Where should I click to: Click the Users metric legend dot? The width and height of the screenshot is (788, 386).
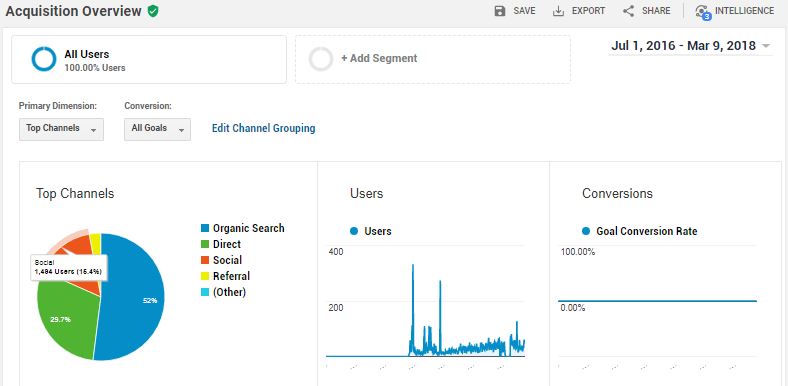click(354, 231)
